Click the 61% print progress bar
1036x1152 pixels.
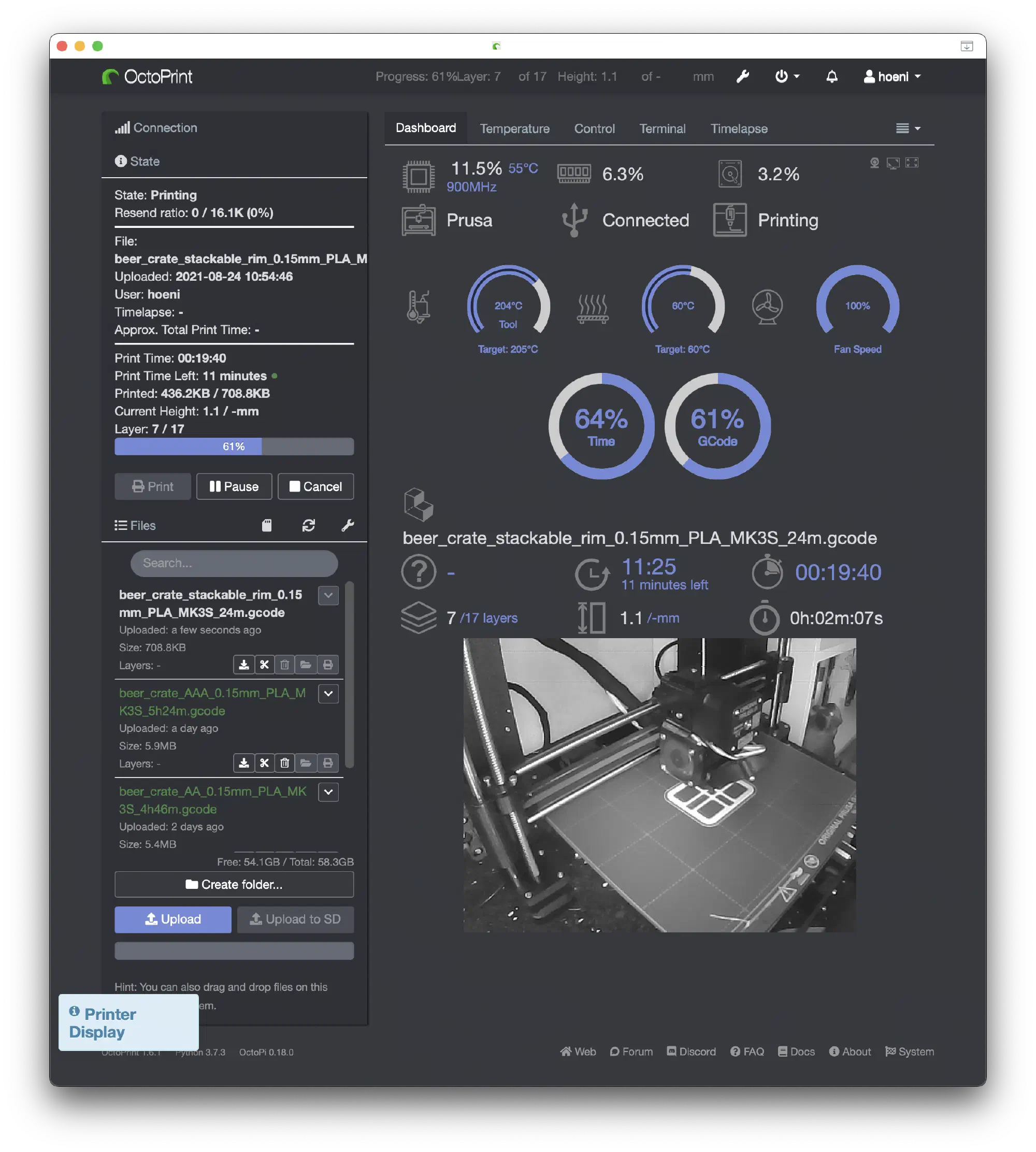point(234,446)
